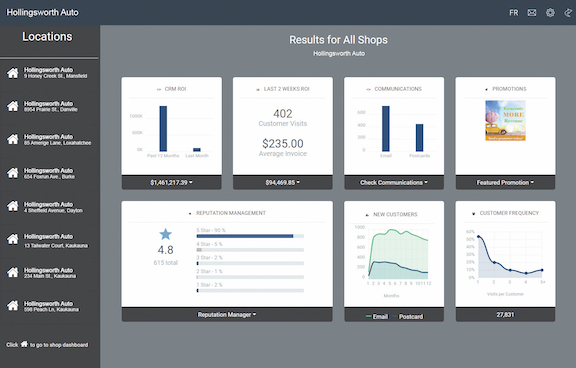
Task: Click the 615 total reviews text
Action: click(165, 263)
